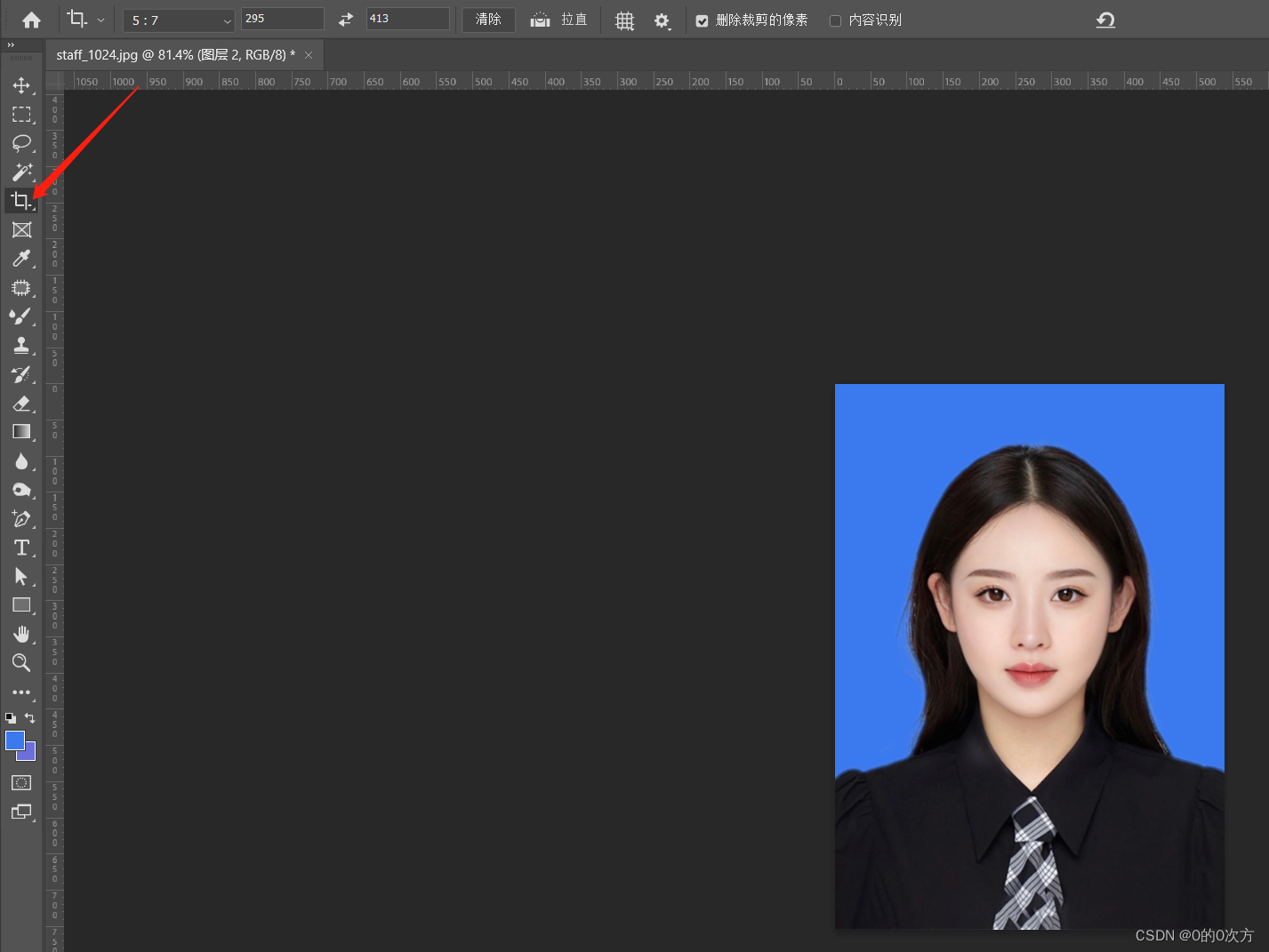Open additional crop settings gear

pyautogui.click(x=663, y=20)
